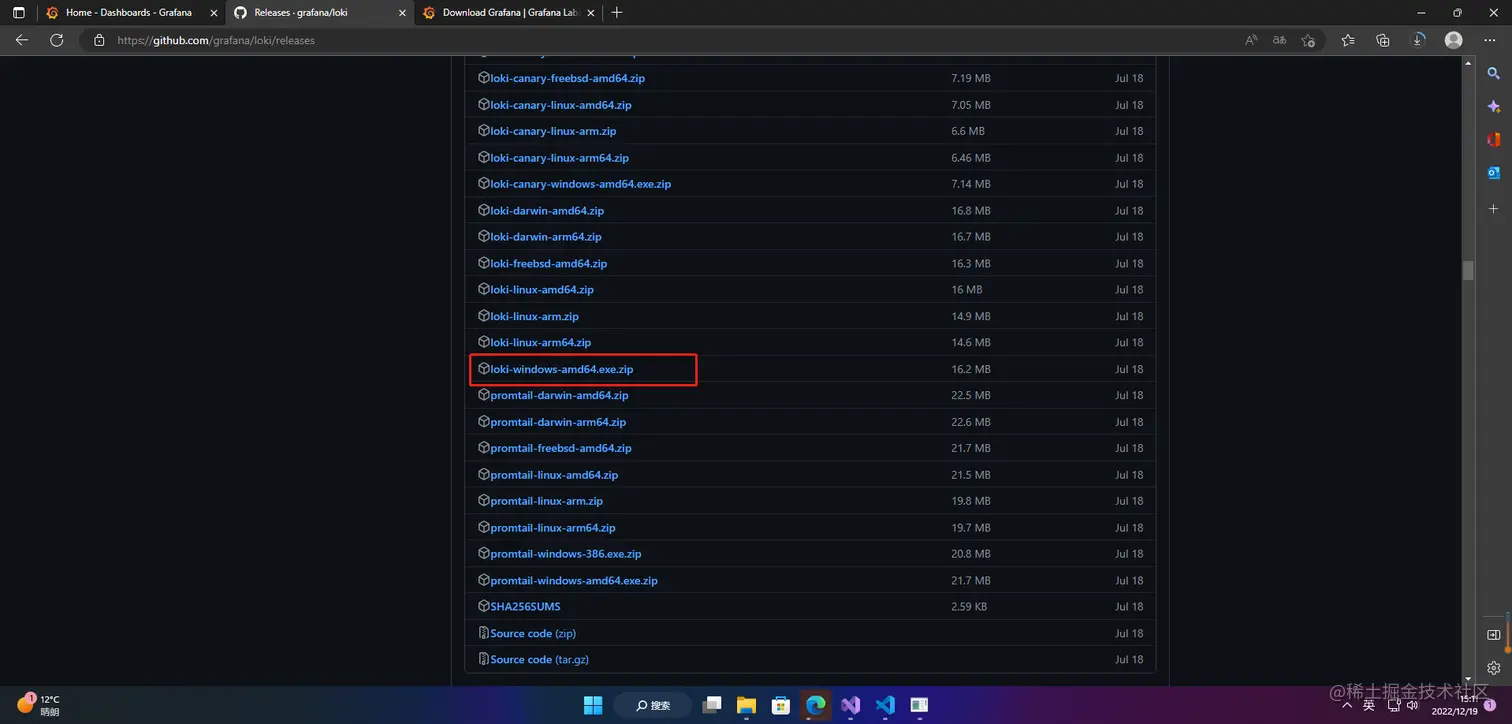This screenshot has width=1512, height=724.
Task: Add this page to favorites star icon
Action: [1308, 40]
